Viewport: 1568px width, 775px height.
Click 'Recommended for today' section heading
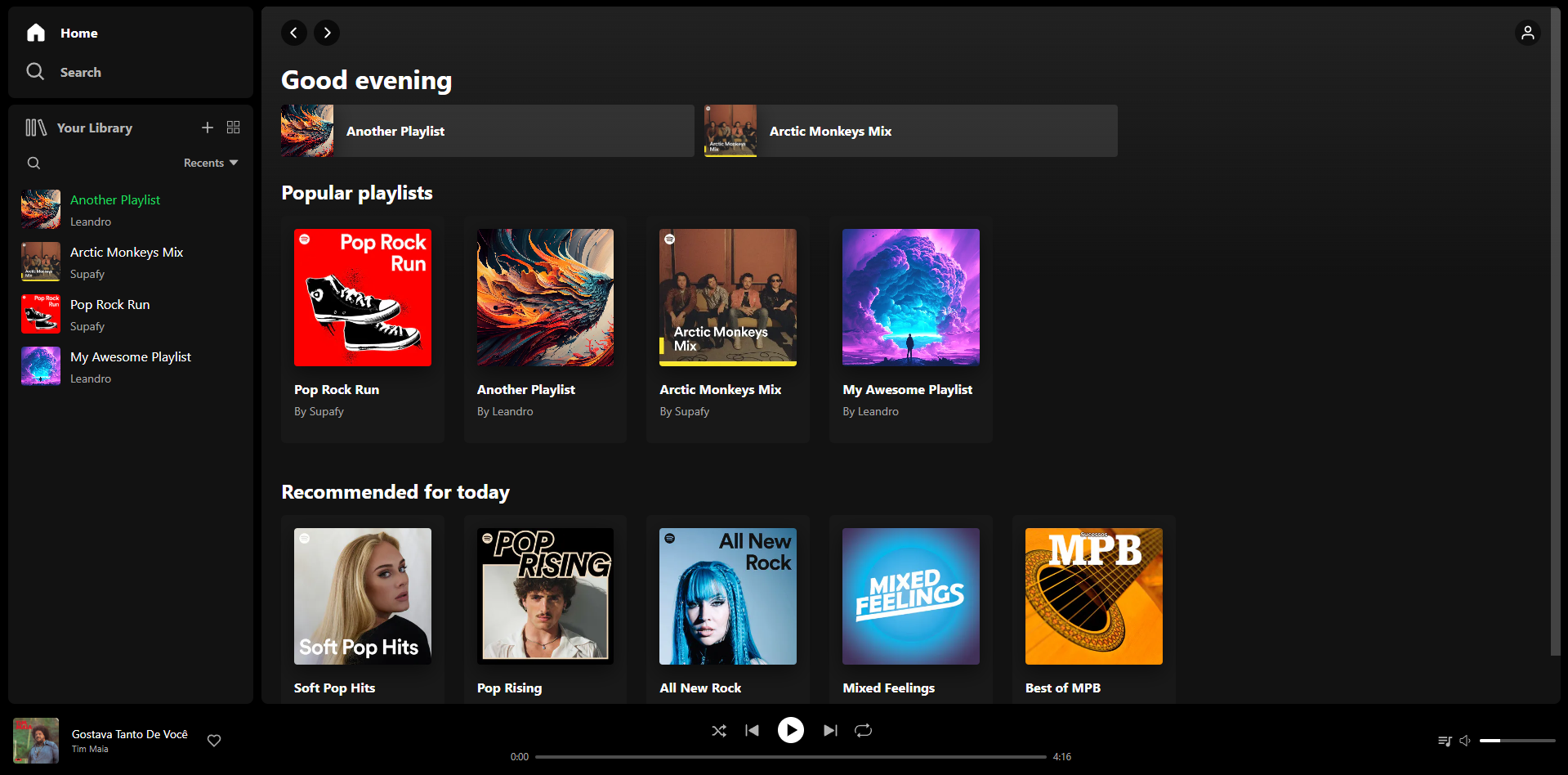(x=395, y=492)
